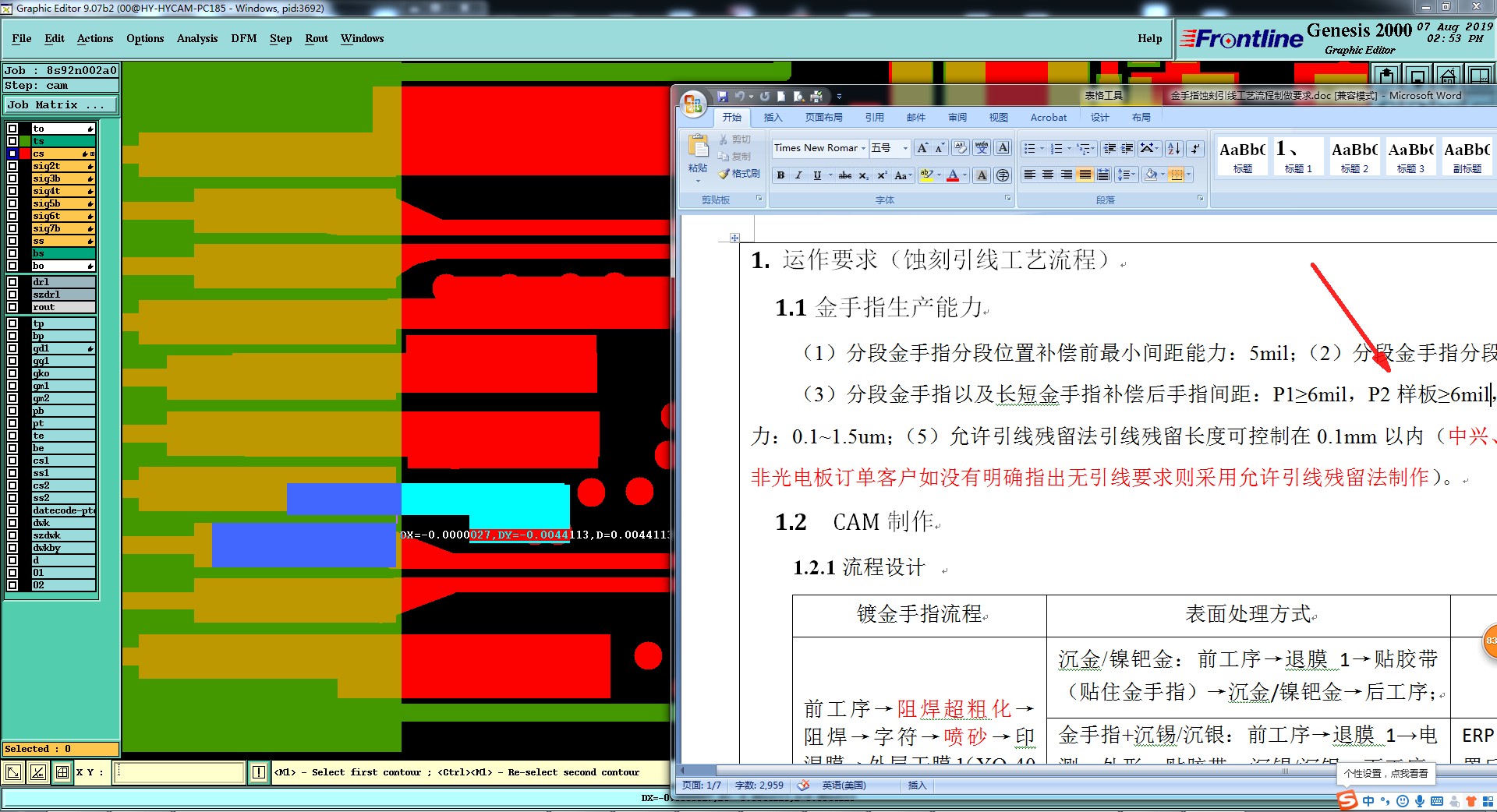Clear formatting with the eraser icon
The height and width of the screenshot is (812, 1497).
coord(961,148)
